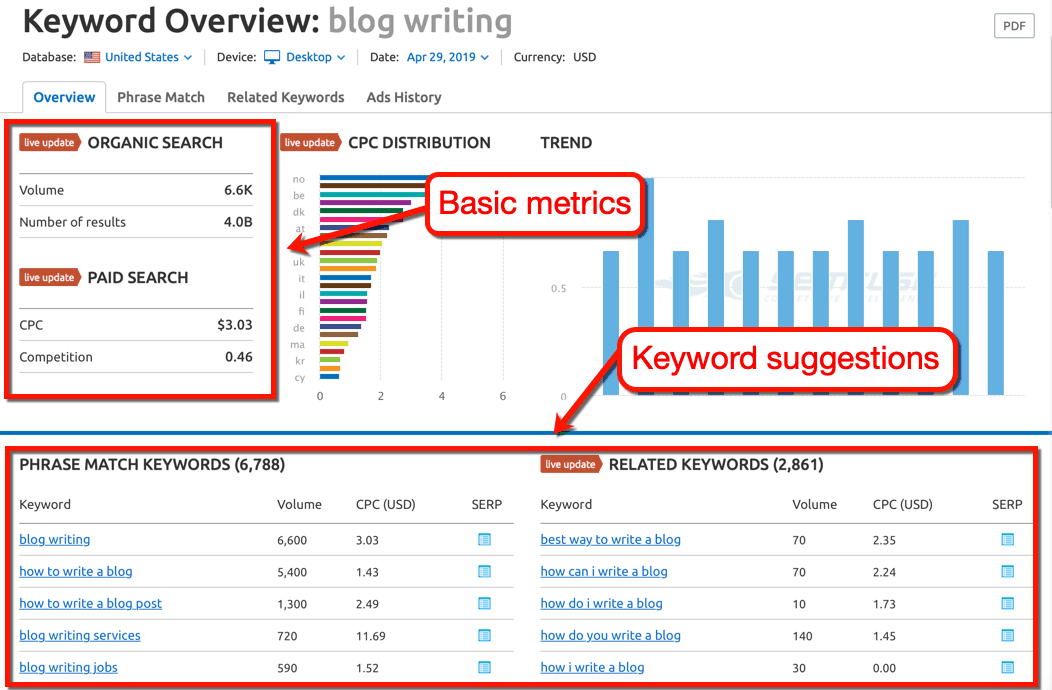Select the United States flag icon

pos(92,57)
